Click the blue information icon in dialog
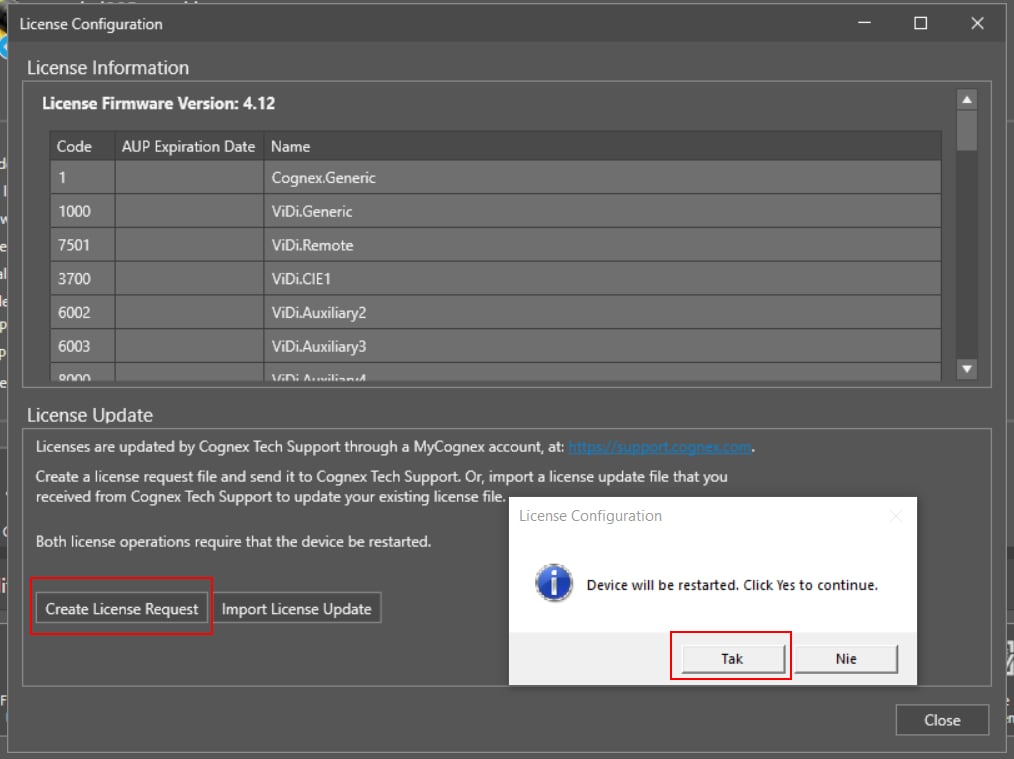The height and width of the screenshot is (759, 1014). 554,583
